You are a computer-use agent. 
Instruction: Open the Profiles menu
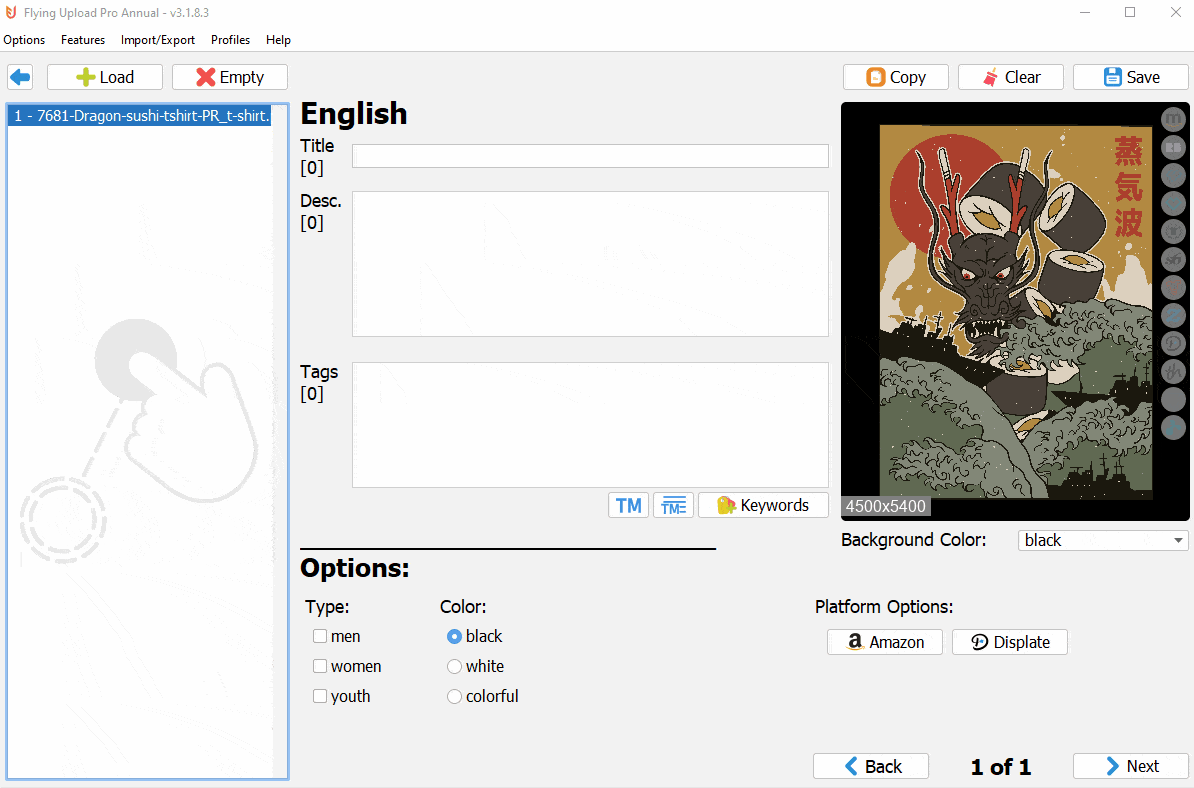(230, 40)
